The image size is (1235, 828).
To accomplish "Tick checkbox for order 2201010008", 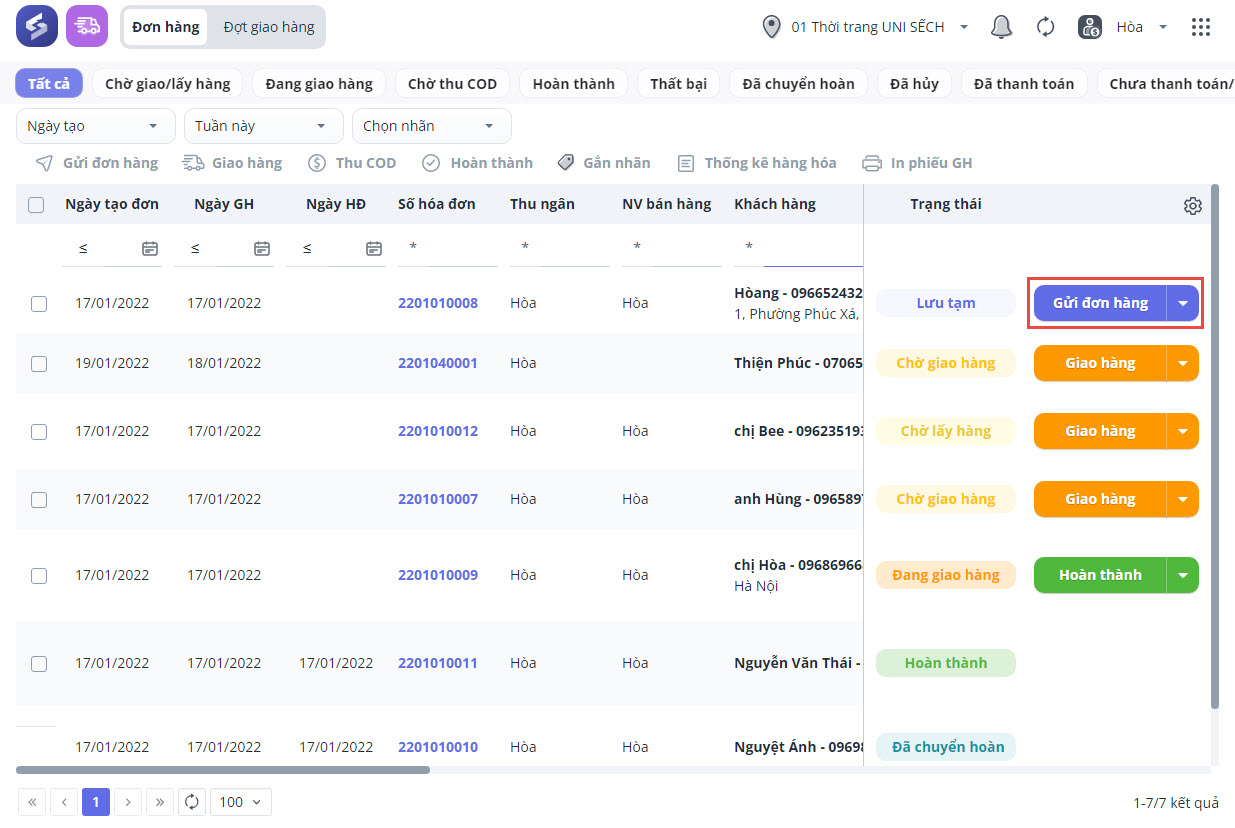I will coord(39,304).
